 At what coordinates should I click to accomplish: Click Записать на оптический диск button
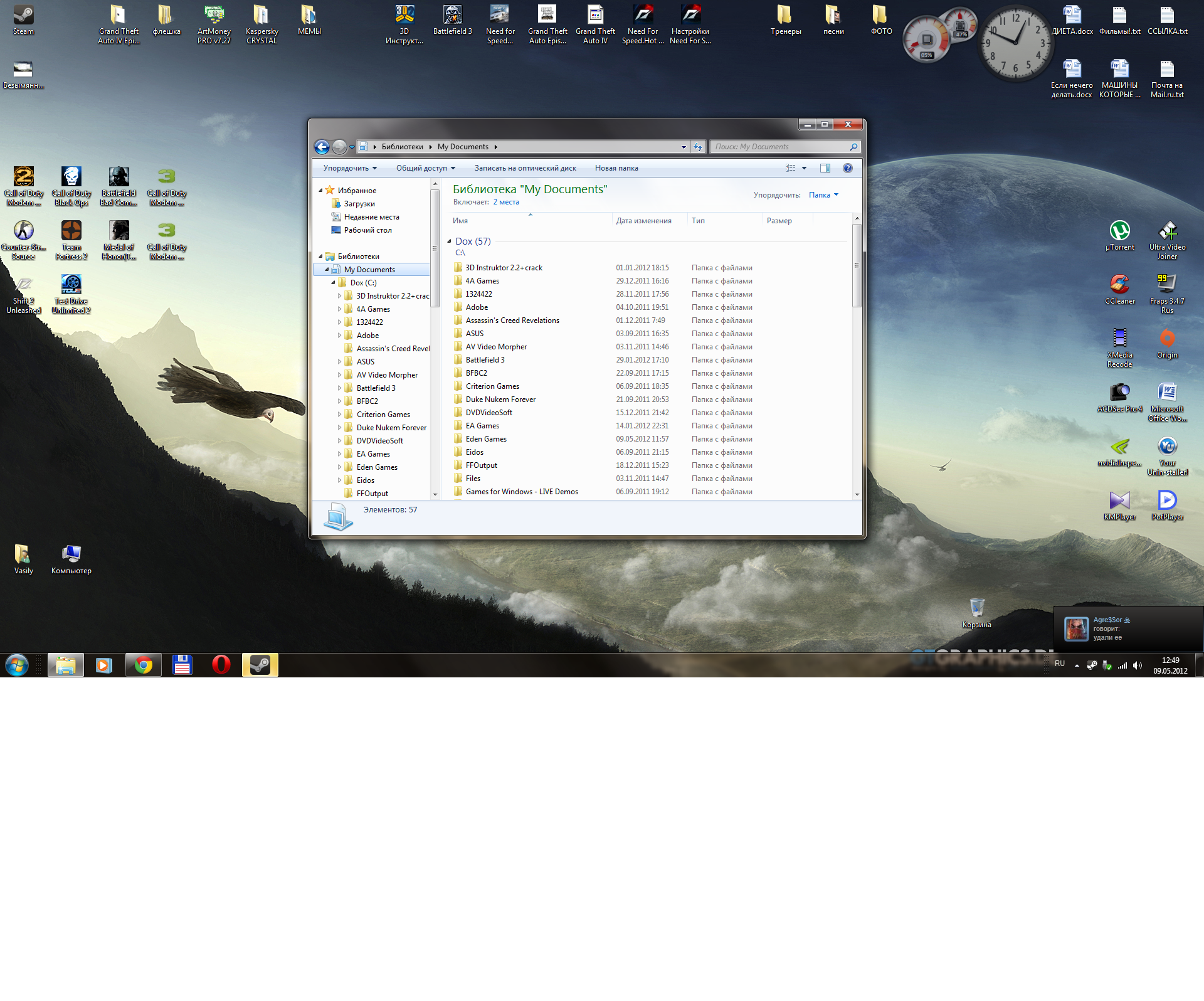coord(525,168)
